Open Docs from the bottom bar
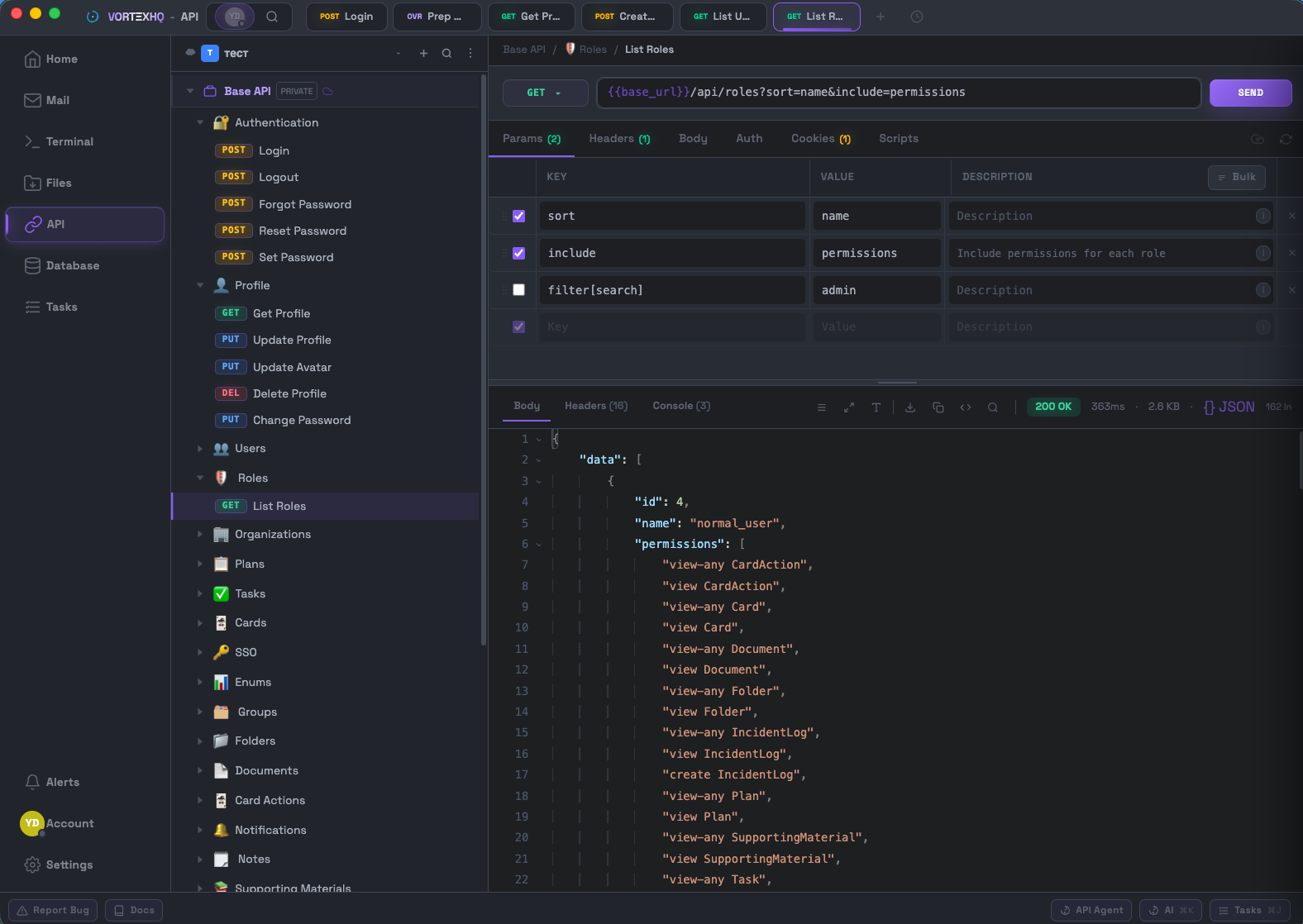The image size is (1303, 924). [134, 910]
